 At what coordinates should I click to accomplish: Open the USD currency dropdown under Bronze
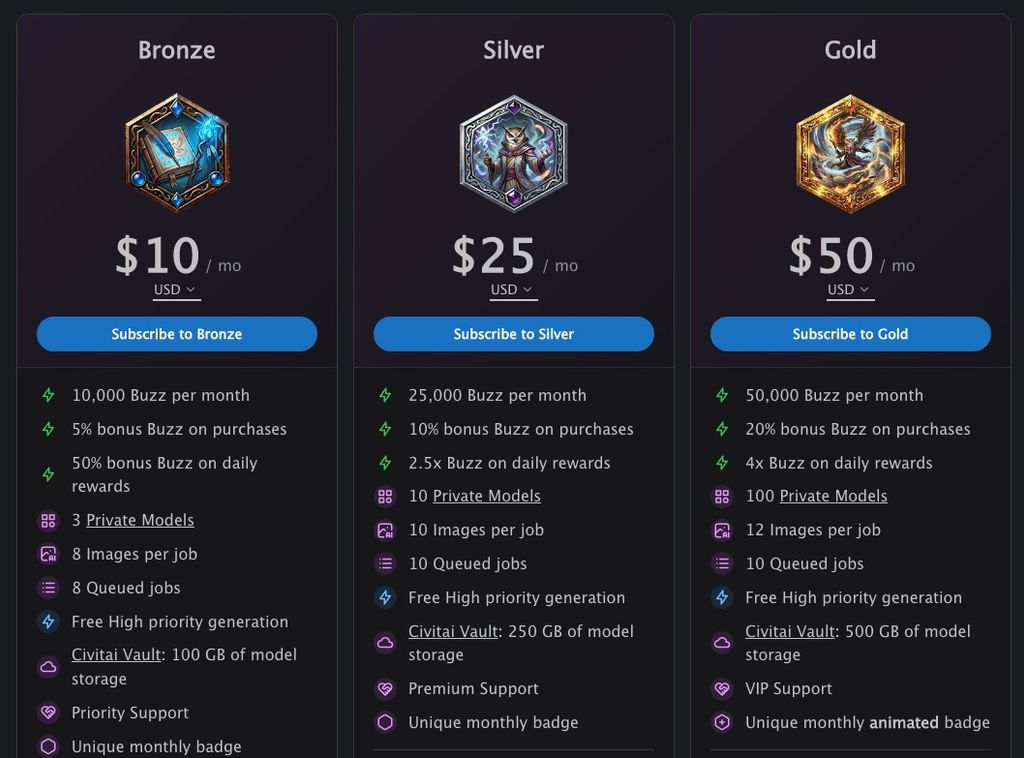tap(176, 290)
